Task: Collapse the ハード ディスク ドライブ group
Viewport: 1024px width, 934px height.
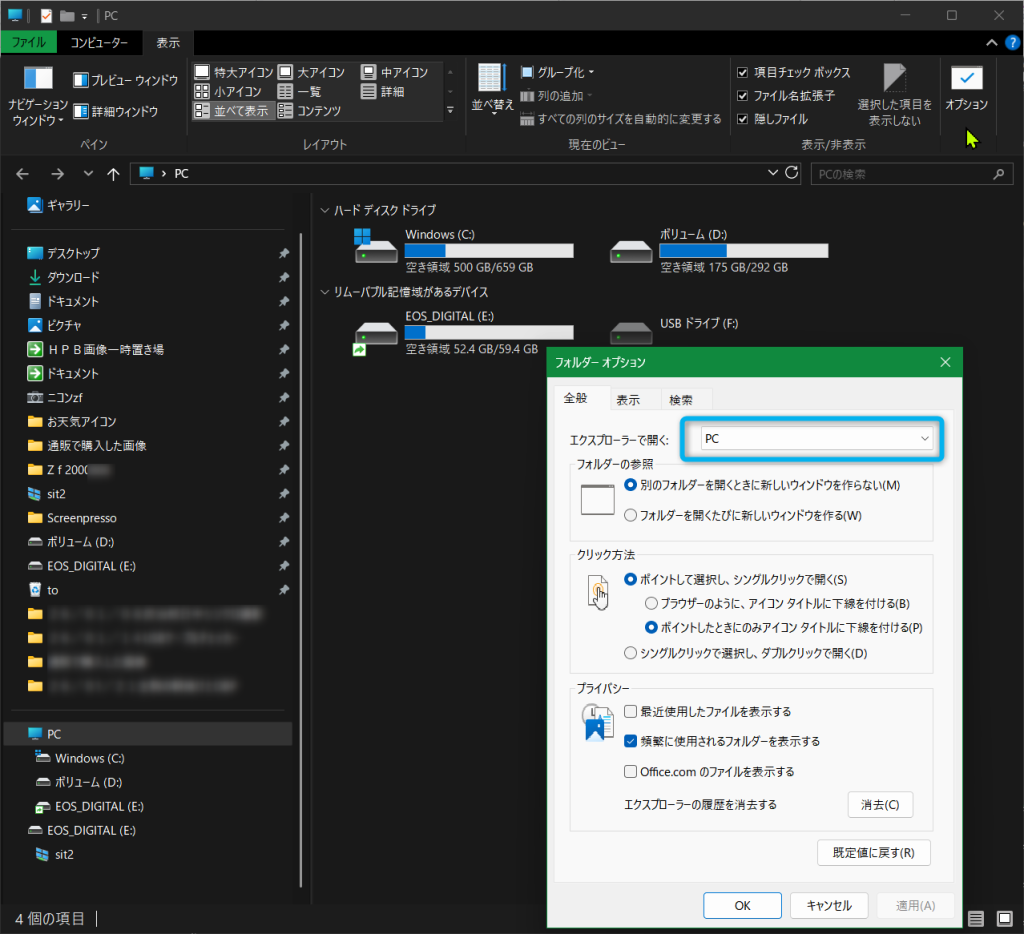Action: tap(324, 210)
